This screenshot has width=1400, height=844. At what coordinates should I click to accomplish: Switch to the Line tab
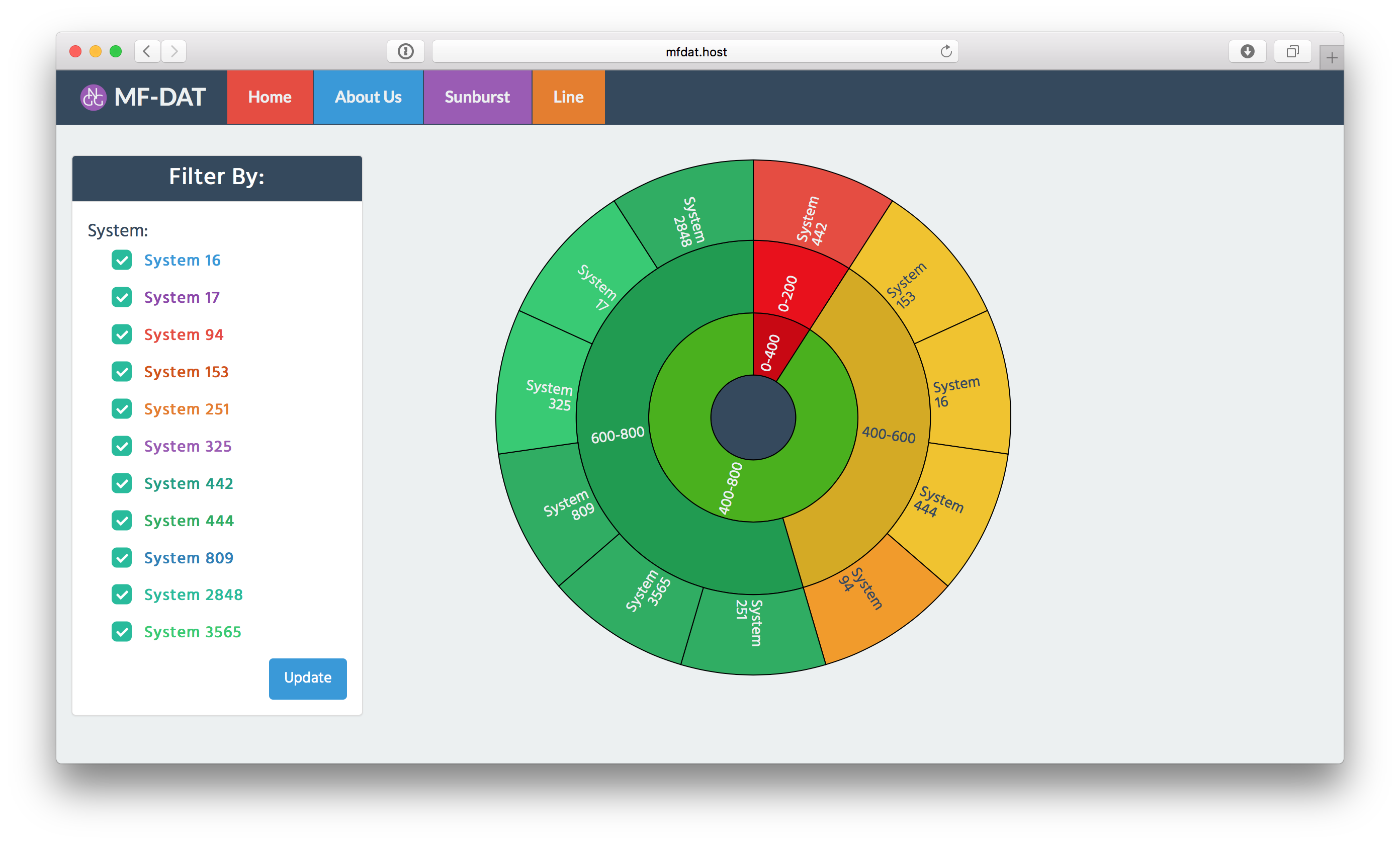coord(568,97)
